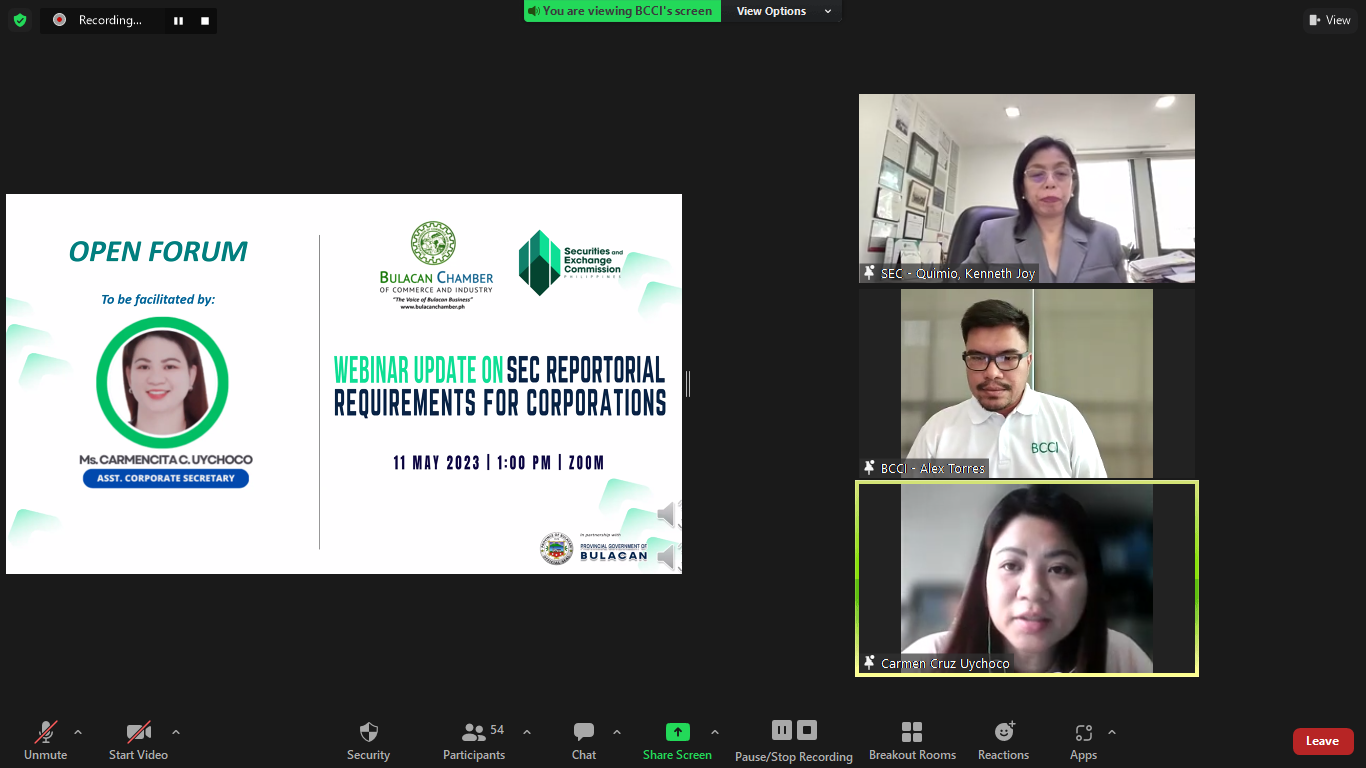Screen dimensions: 1366x768
Task: Leave the meeting
Action: tap(1322, 741)
